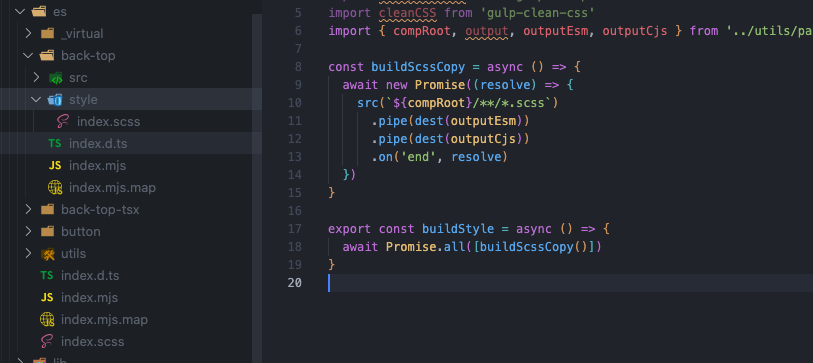Viewport: 813px width, 363px height.
Task: Click the TS icon of root index.d.ts
Action: [47, 276]
